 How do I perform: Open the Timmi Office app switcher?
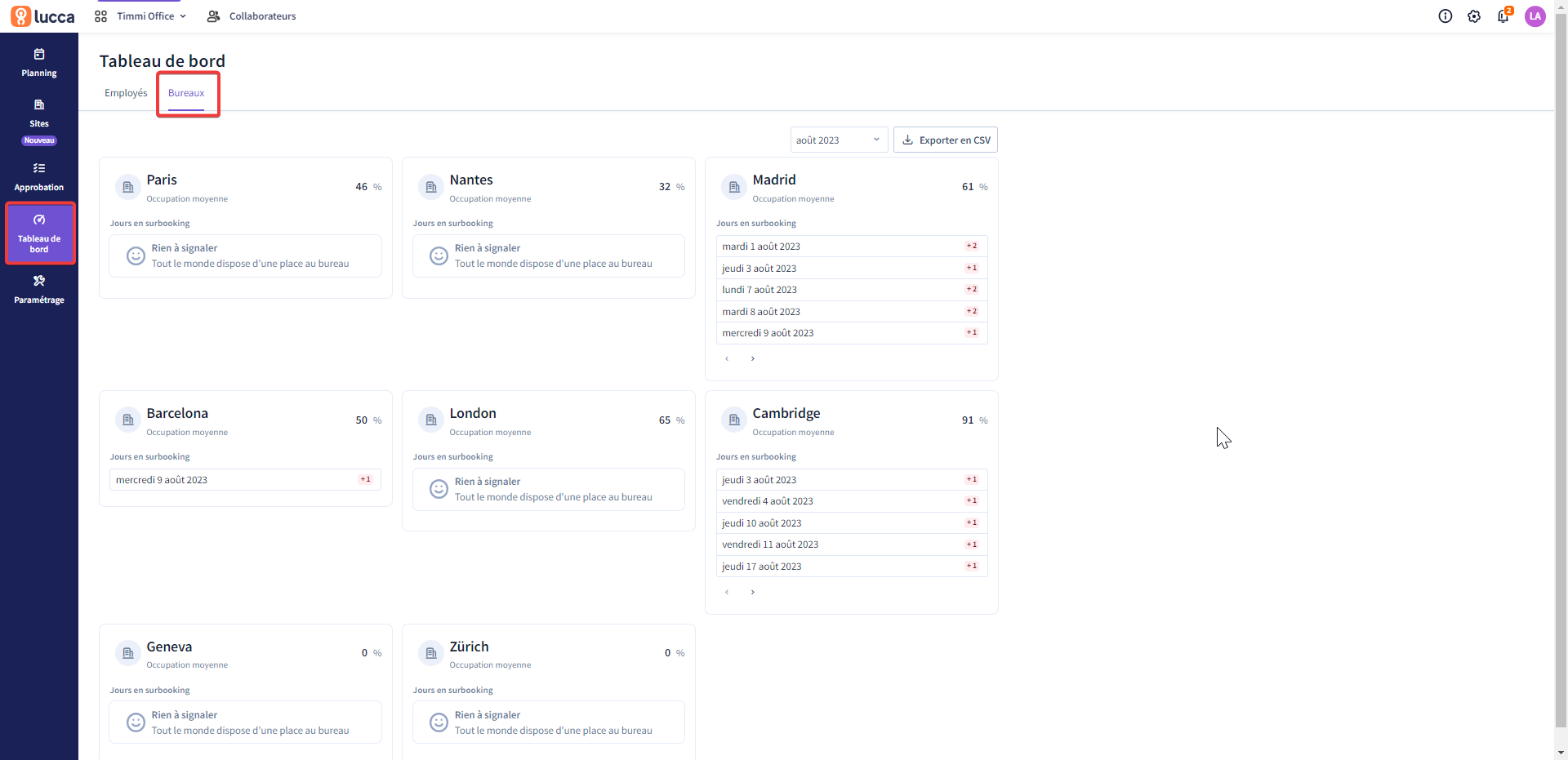click(140, 16)
